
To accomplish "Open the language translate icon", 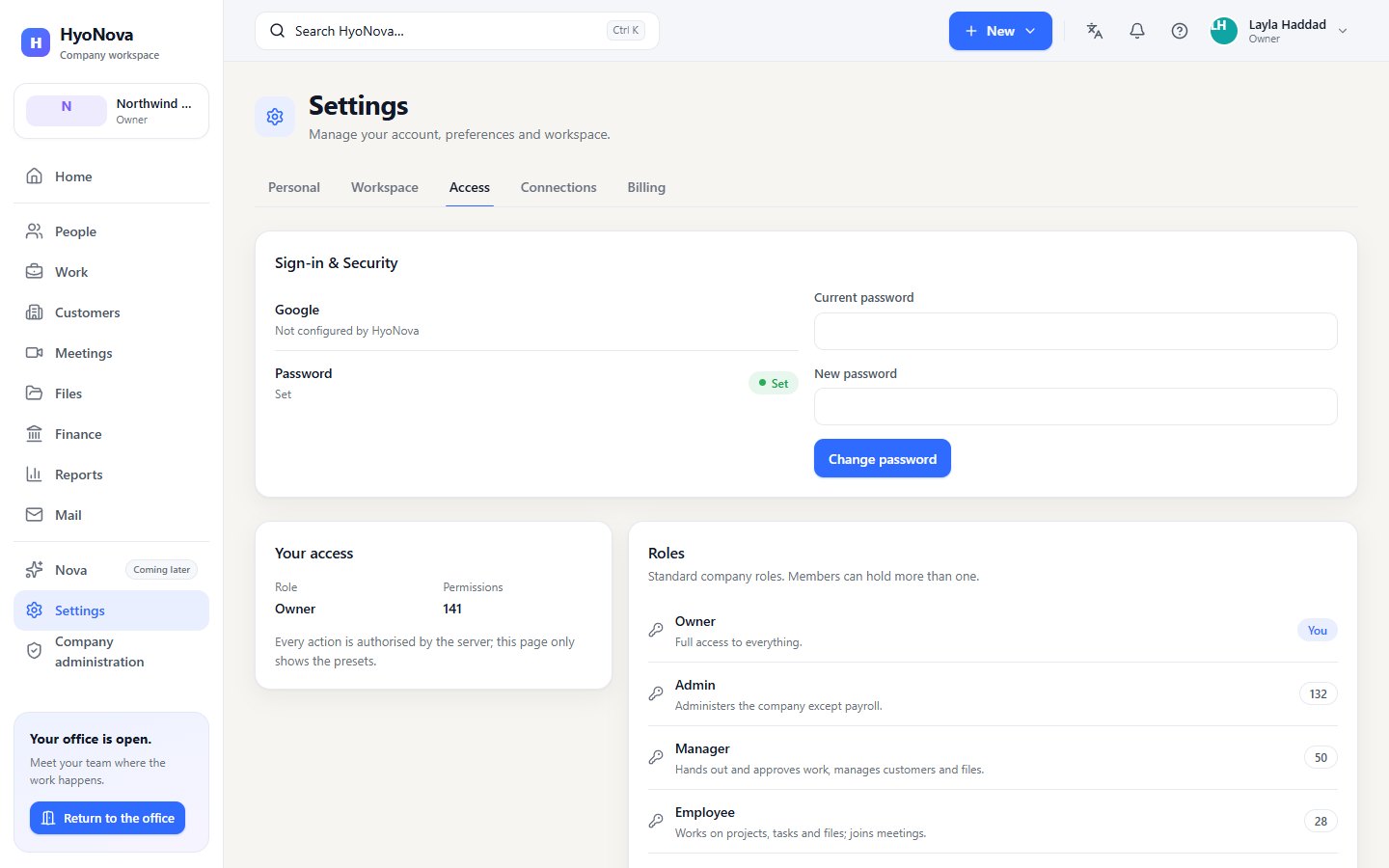I will point(1095,31).
